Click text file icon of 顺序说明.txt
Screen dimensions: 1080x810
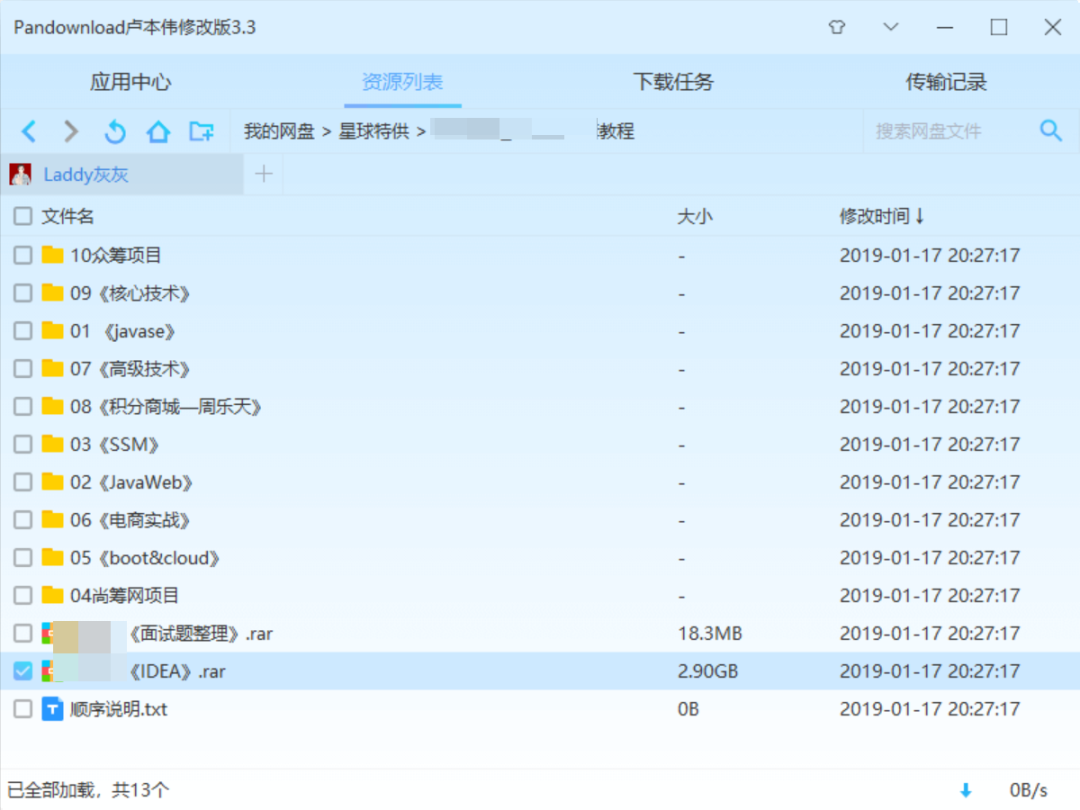coord(52,709)
